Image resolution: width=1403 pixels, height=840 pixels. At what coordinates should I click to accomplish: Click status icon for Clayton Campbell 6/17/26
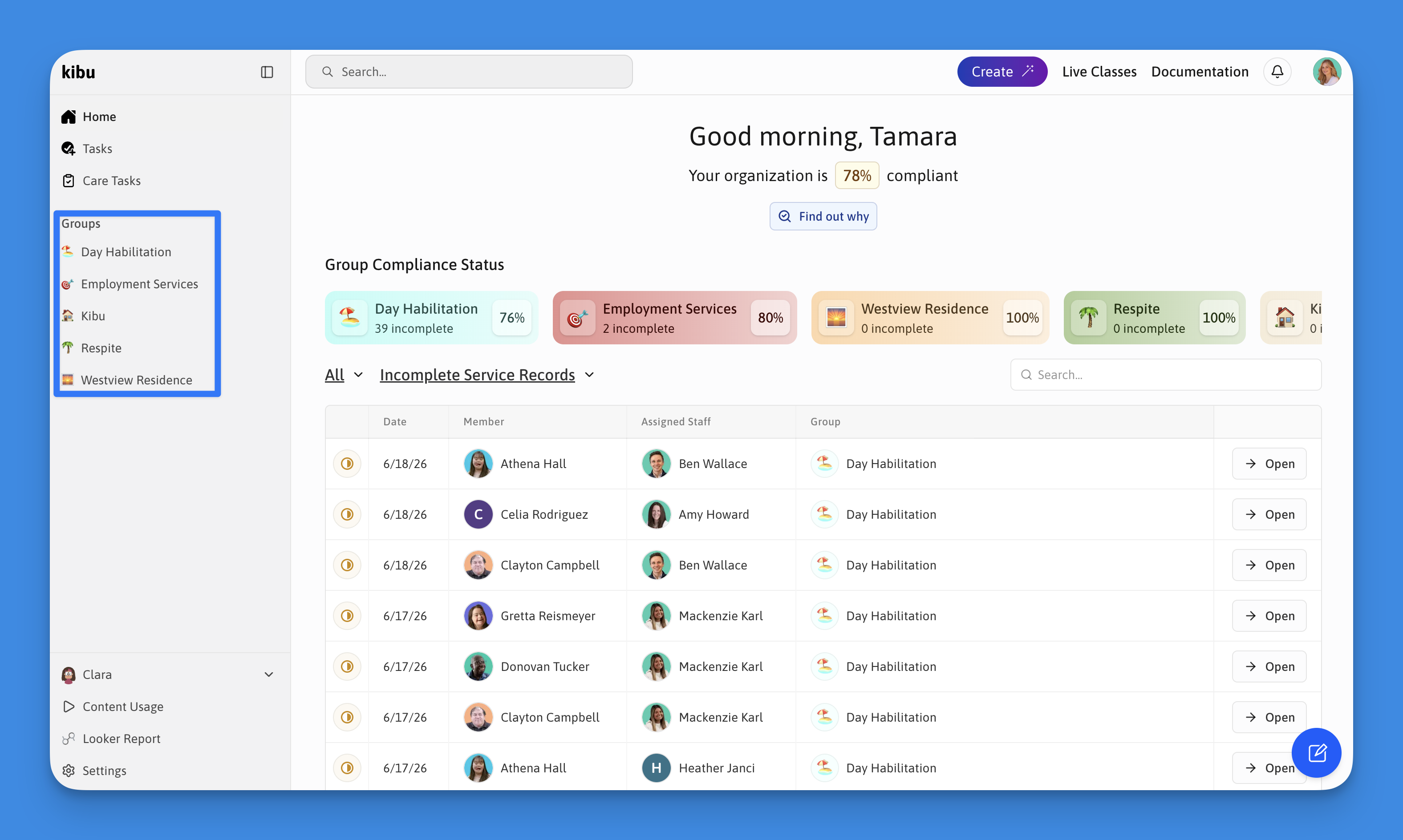(347, 717)
